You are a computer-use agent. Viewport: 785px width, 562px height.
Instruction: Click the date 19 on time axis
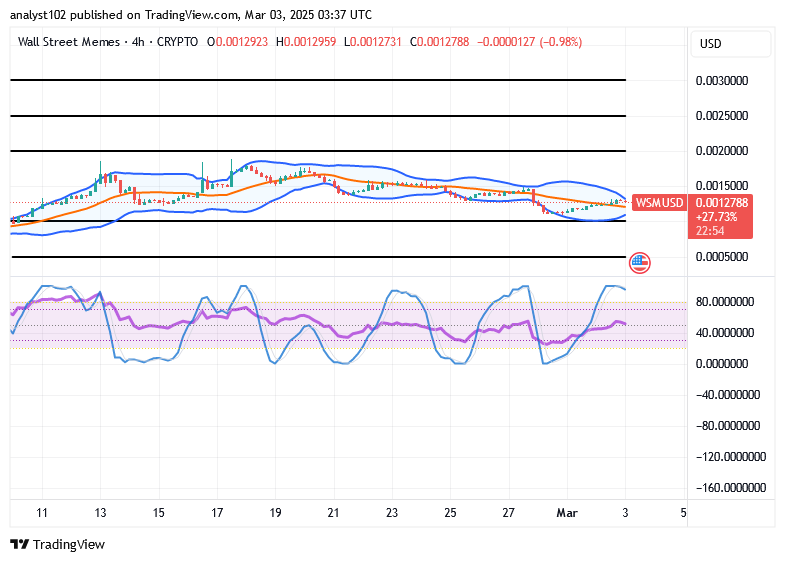coord(275,513)
